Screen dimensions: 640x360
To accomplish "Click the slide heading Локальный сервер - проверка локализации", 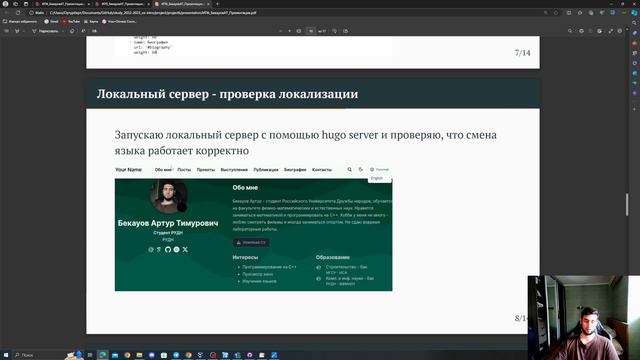I will click(227, 94).
